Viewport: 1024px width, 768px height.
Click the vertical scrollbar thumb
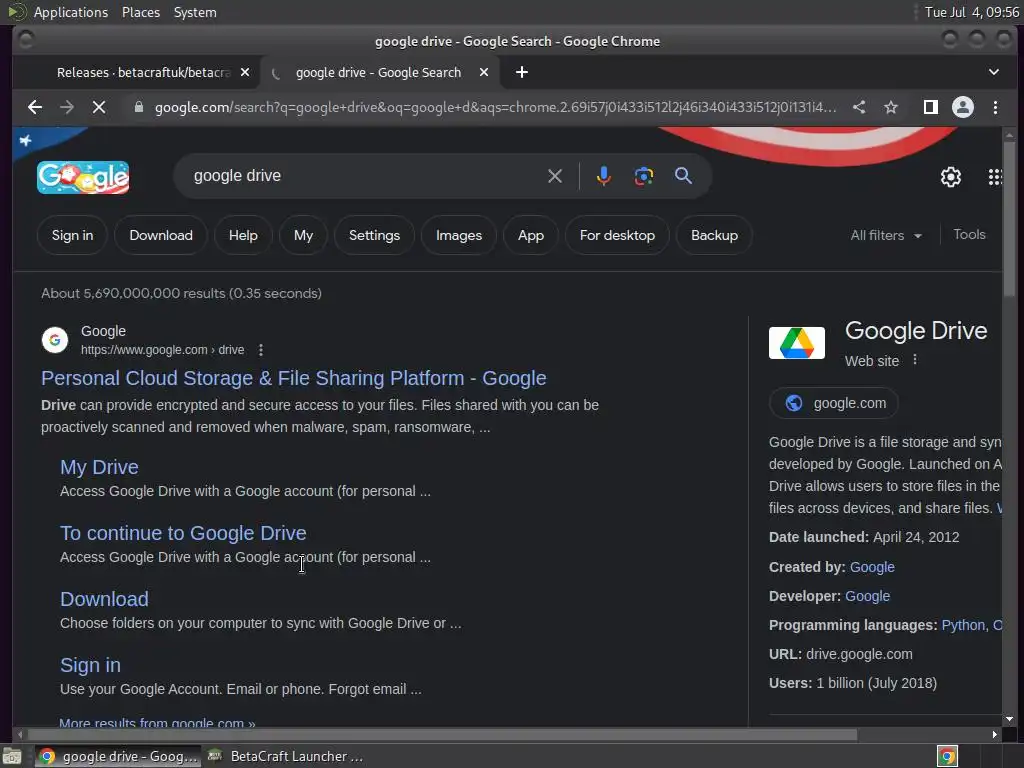click(x=1009, y=219)
